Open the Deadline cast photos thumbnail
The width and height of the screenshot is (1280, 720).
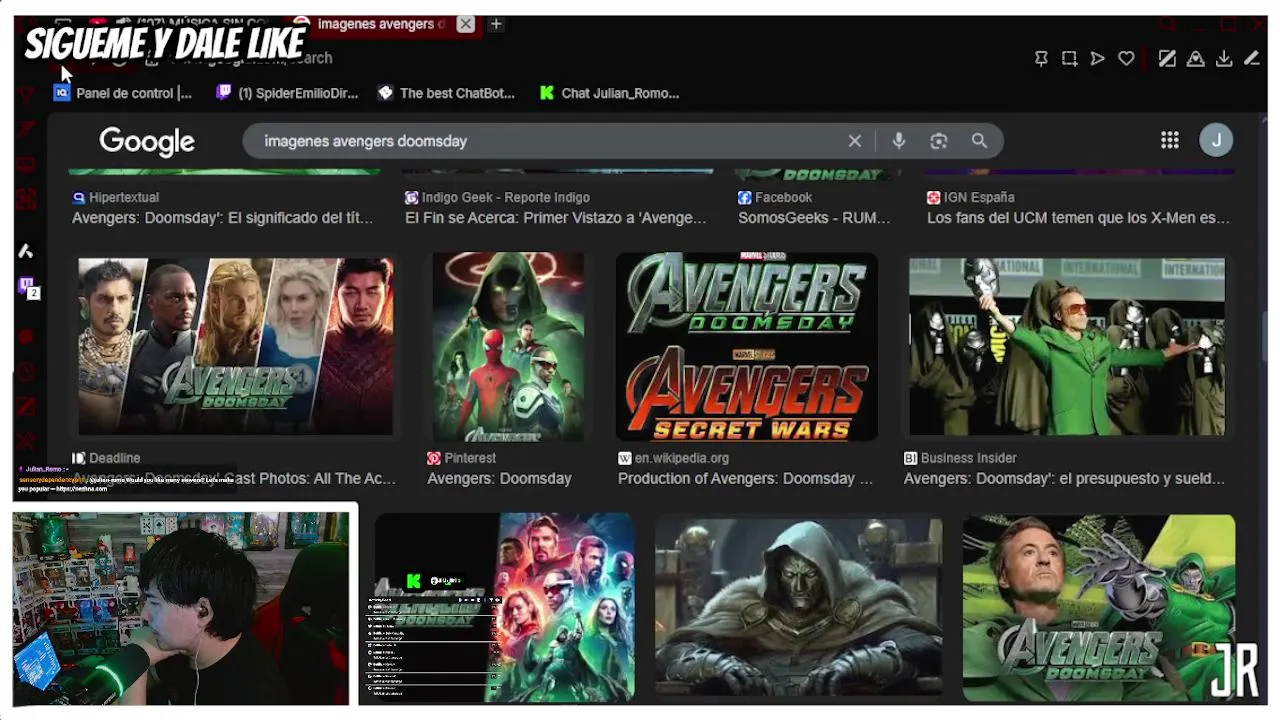236,346
